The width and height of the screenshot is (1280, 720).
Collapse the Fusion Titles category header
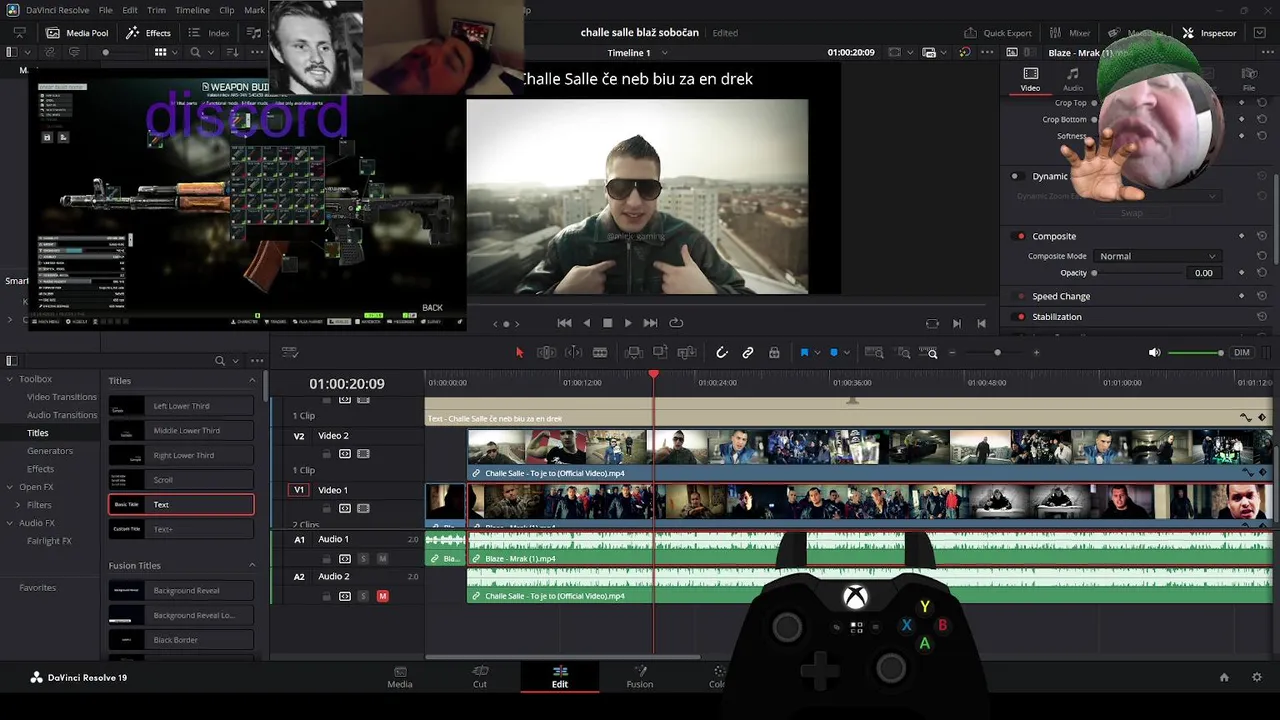tap(252, 566)
